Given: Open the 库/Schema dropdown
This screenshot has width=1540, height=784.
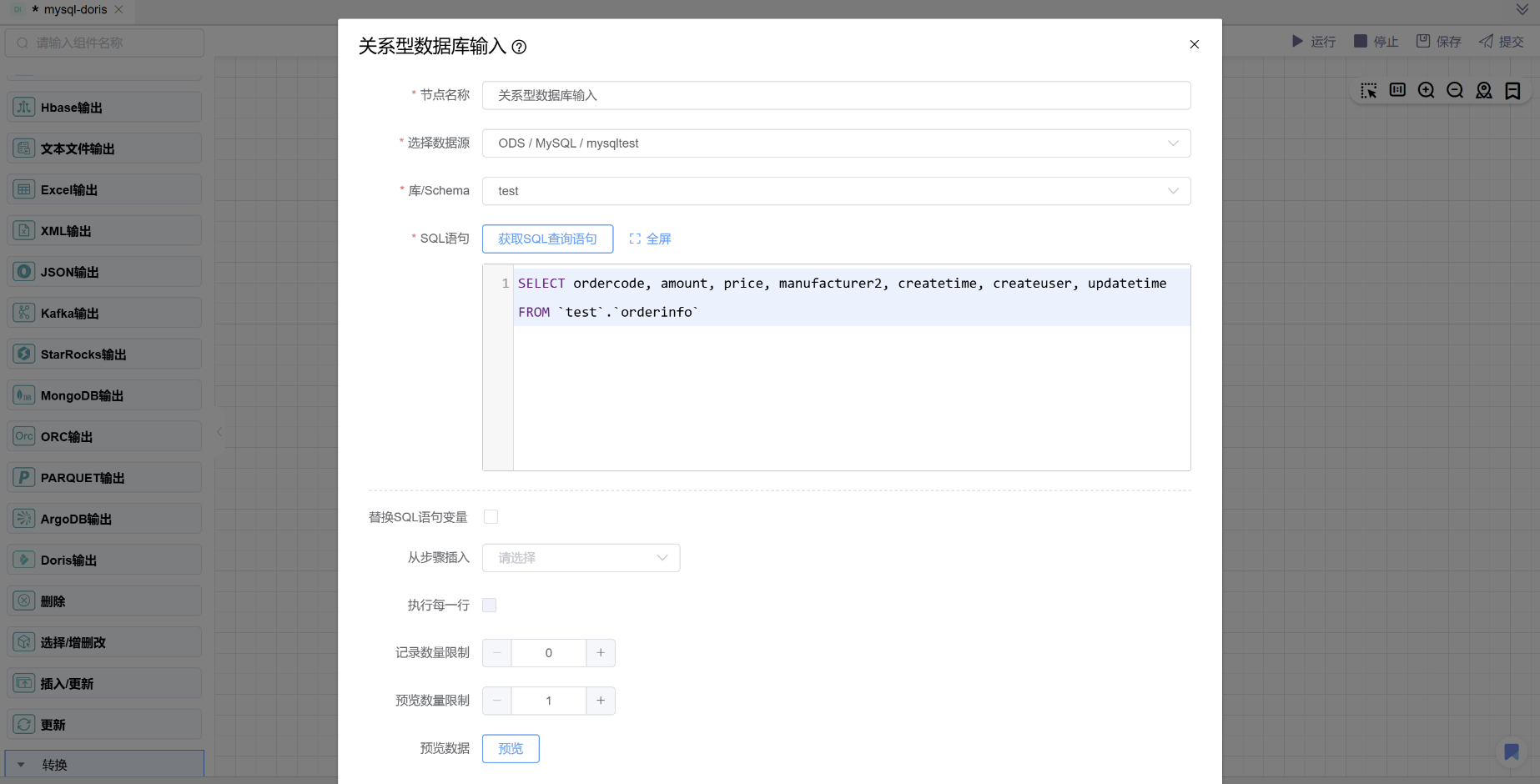Looking at the screenshot, I should pos(836,191).
